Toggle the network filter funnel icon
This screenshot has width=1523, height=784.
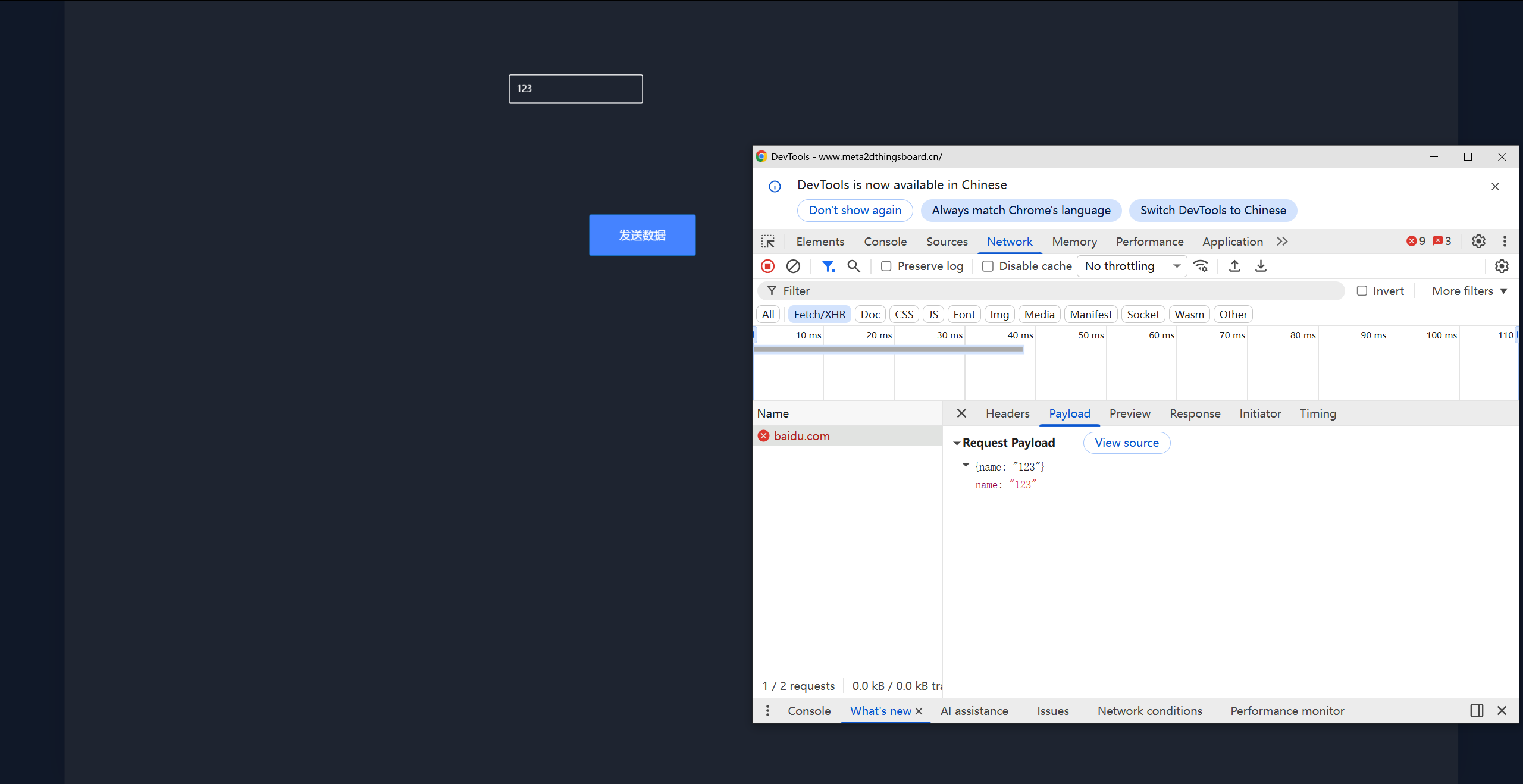[x=828, y=266]
